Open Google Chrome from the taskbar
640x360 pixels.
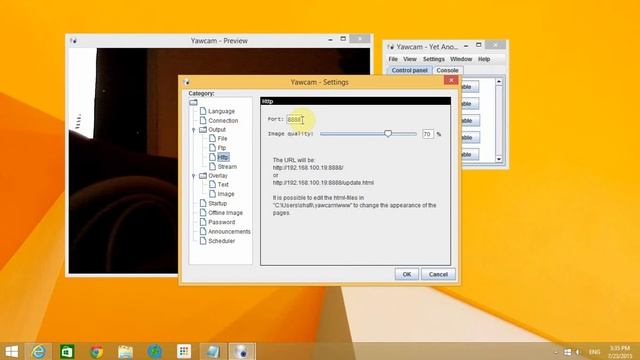click(x=96, y=351)
